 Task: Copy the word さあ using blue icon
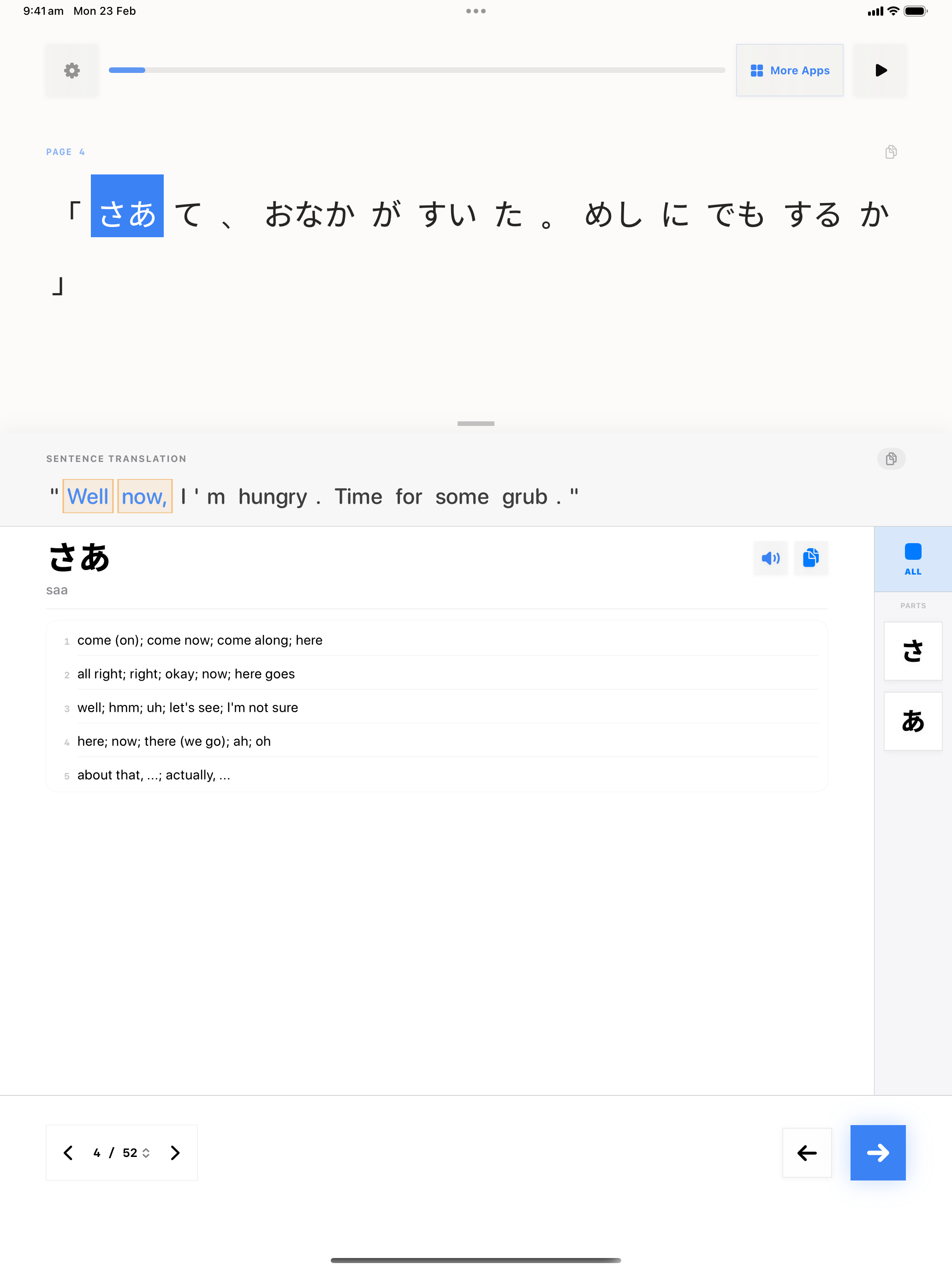[x=810, y=558]
